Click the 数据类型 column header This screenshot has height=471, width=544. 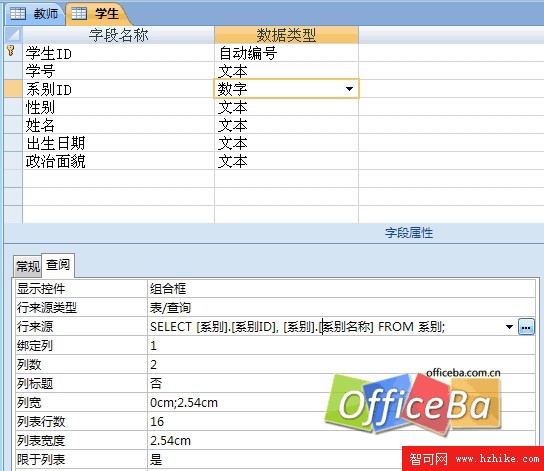pyautogui.click(x=286, y=35)
